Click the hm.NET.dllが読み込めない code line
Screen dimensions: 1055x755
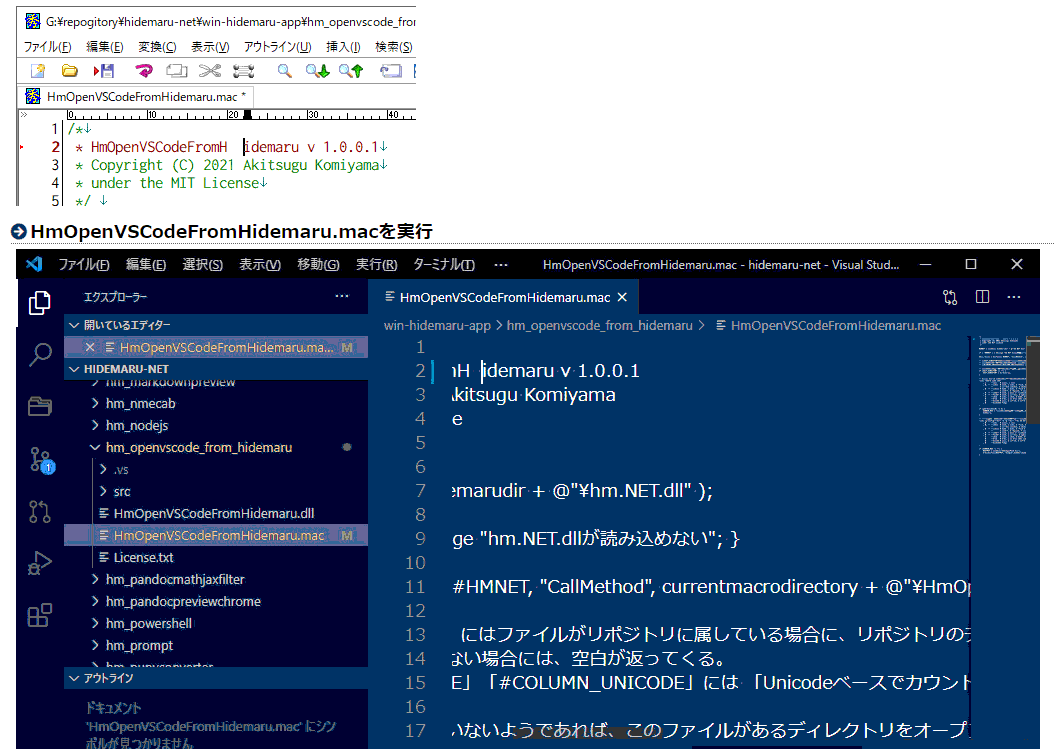pos(595,538)
